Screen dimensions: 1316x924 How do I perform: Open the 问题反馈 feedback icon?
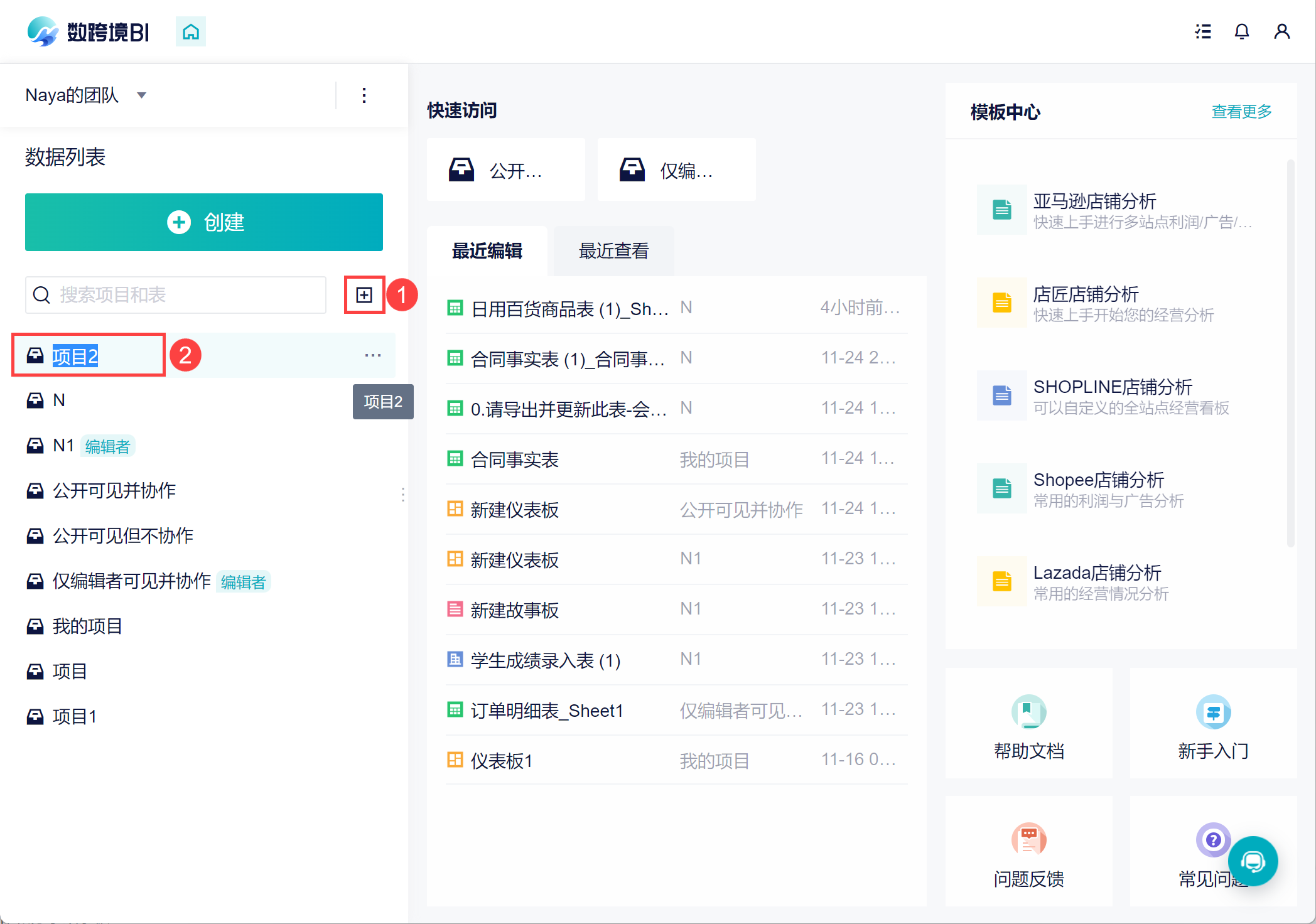1028,840
